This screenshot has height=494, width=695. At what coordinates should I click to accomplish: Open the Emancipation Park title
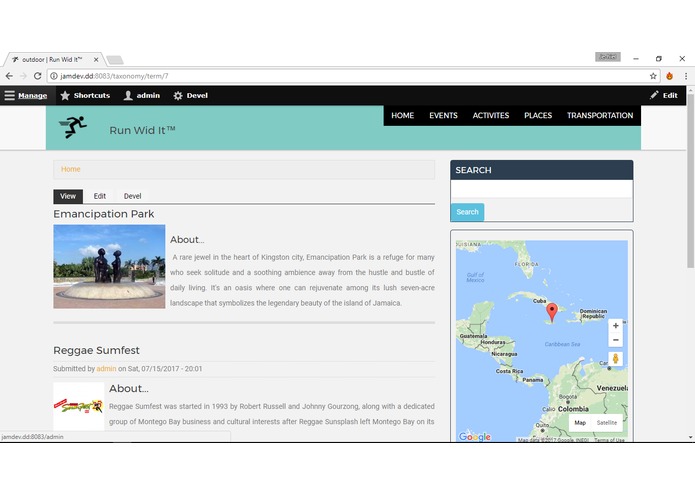(x=104, y=214)
